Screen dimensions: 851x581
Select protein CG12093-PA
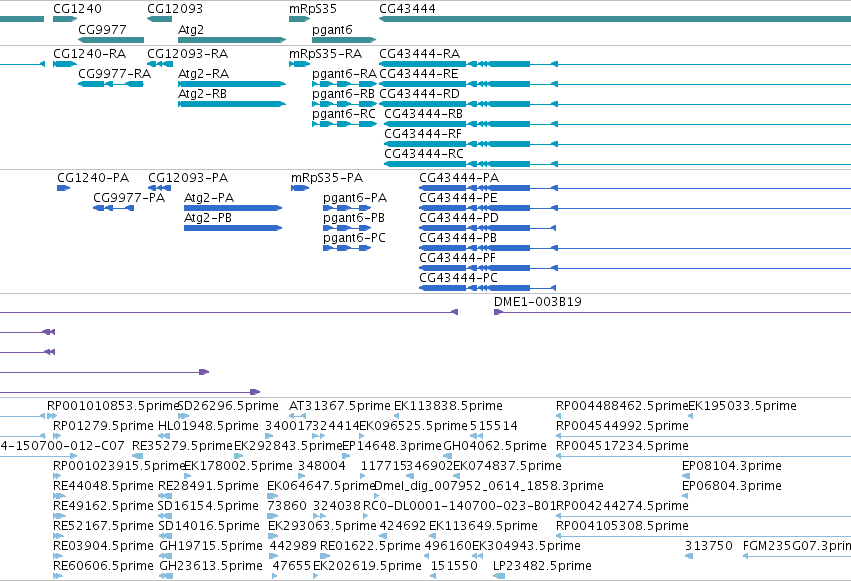coord(160,188)
